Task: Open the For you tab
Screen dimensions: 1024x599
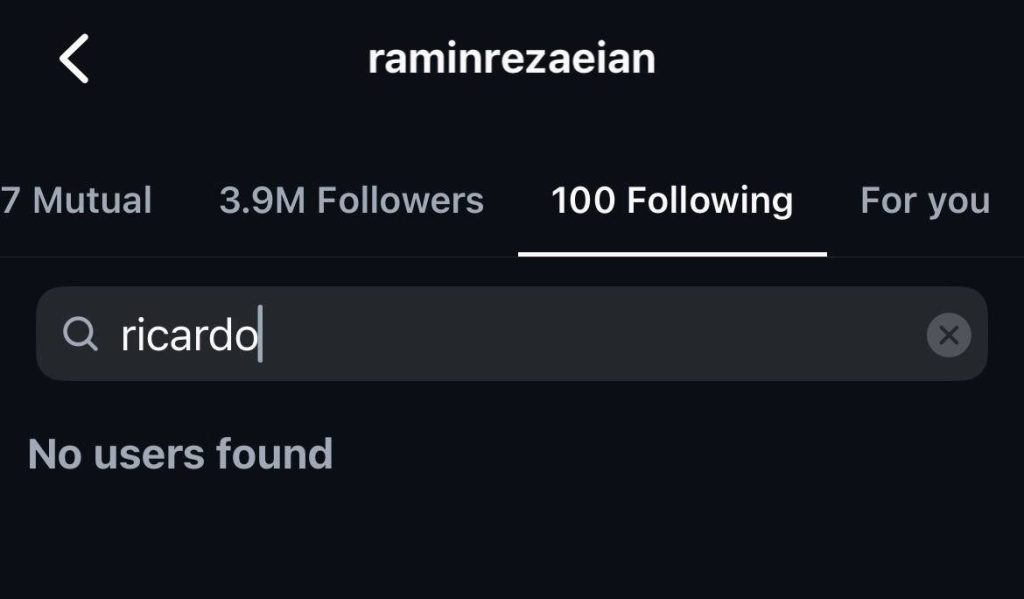Action: click(924, 201)
